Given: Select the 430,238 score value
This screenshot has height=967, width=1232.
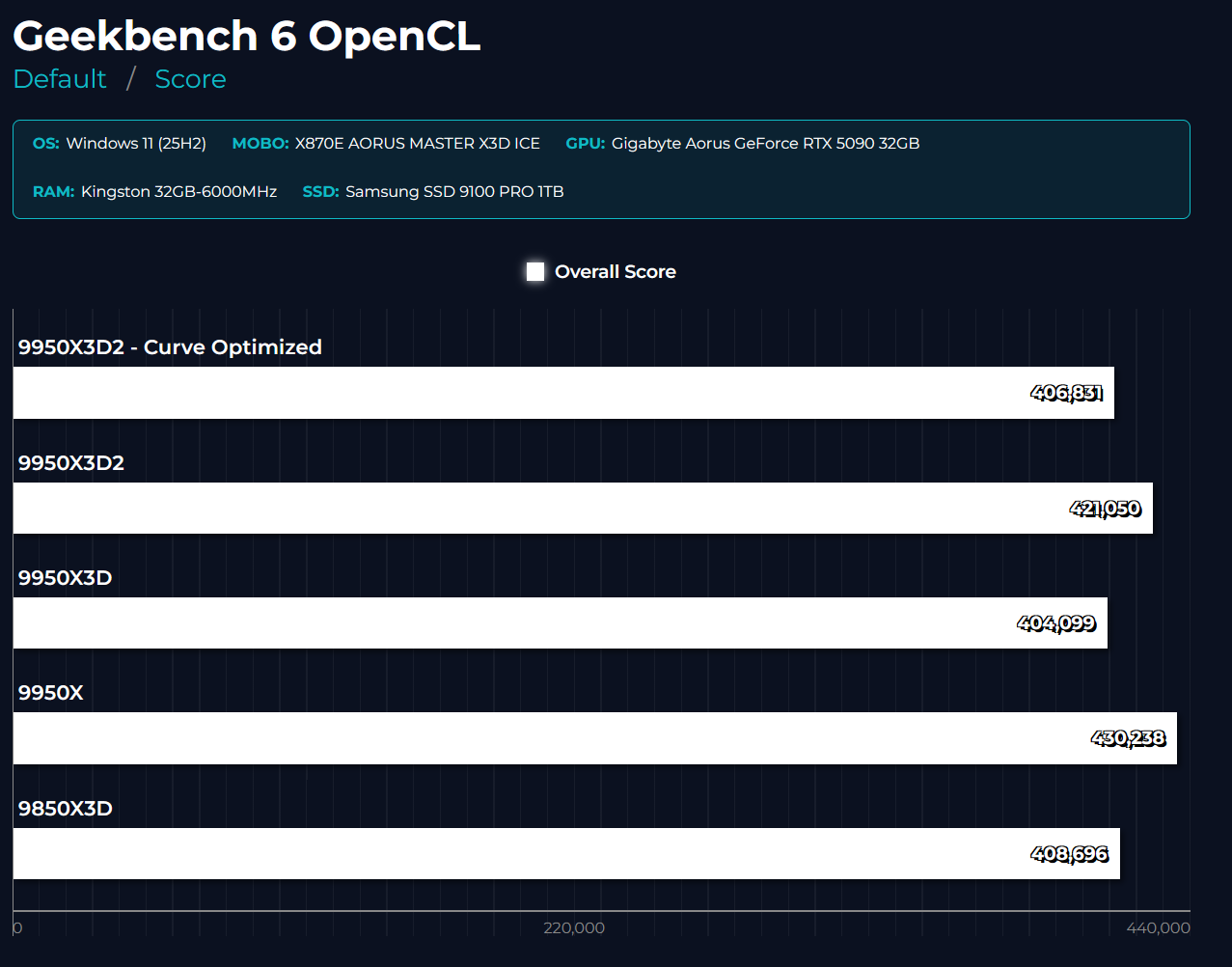Looking at the screenshot, I should click(1128, 738).
